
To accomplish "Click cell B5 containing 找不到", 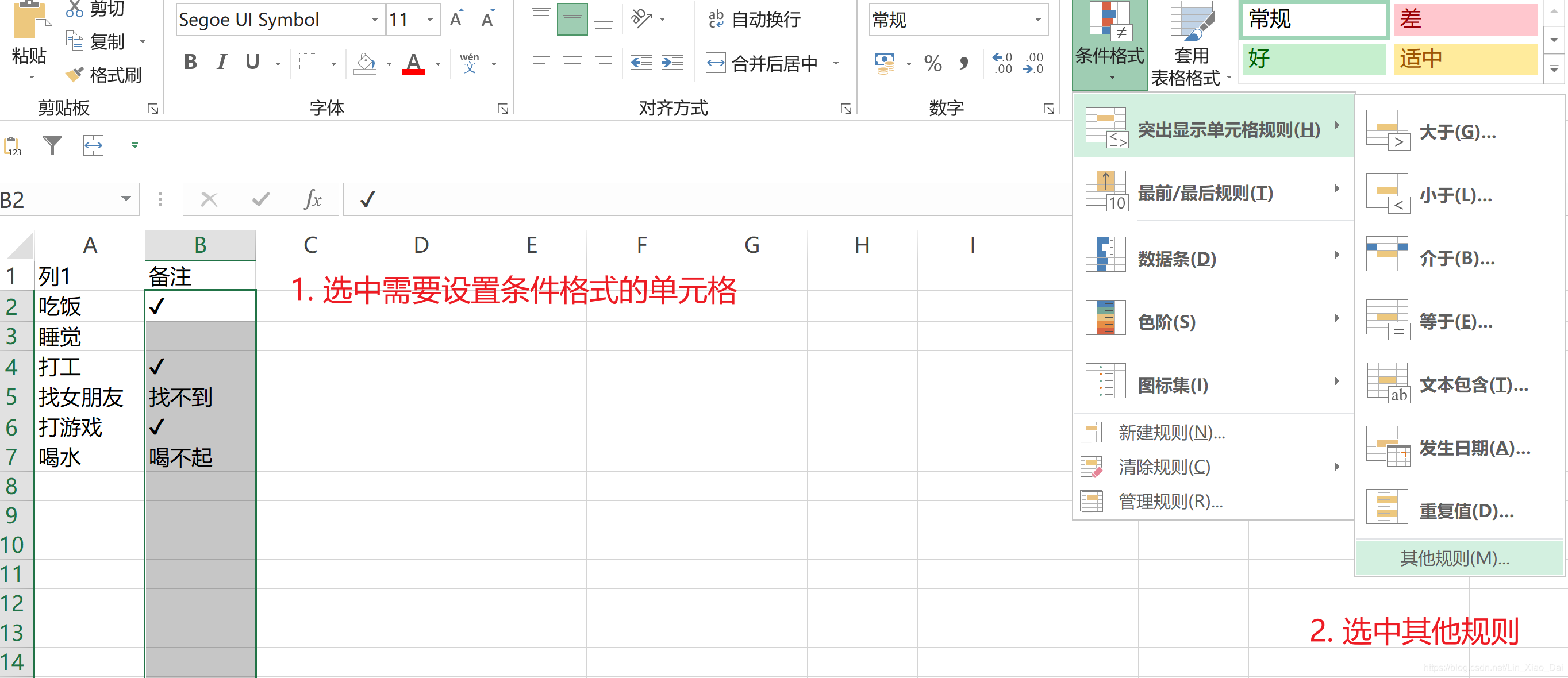I will pos(199,398).
